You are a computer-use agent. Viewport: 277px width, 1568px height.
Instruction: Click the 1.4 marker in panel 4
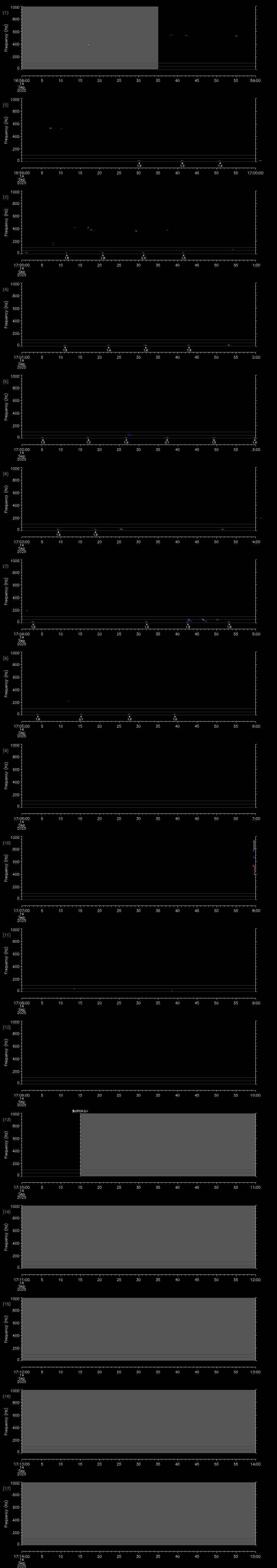coord(108,350)
